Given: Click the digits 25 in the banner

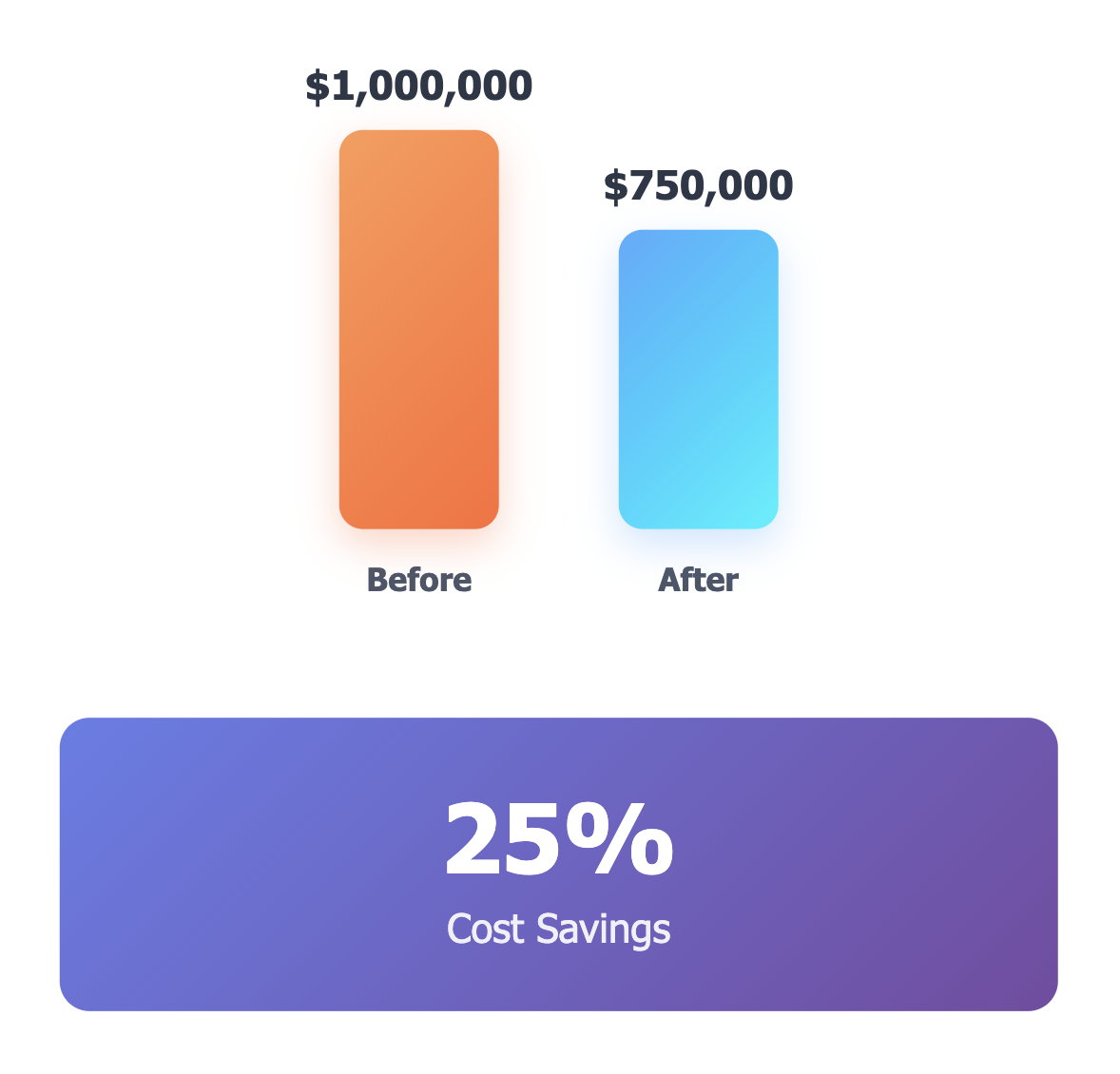Looking at the screenshot, I should click(x=503, y=840).
